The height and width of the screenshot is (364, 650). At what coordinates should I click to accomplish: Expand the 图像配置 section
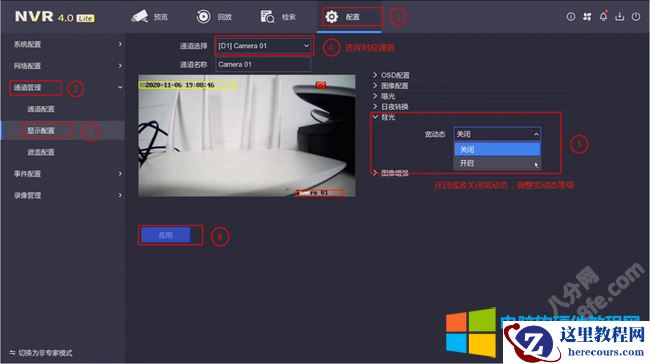pyautogui.click(x=390, y=85)
